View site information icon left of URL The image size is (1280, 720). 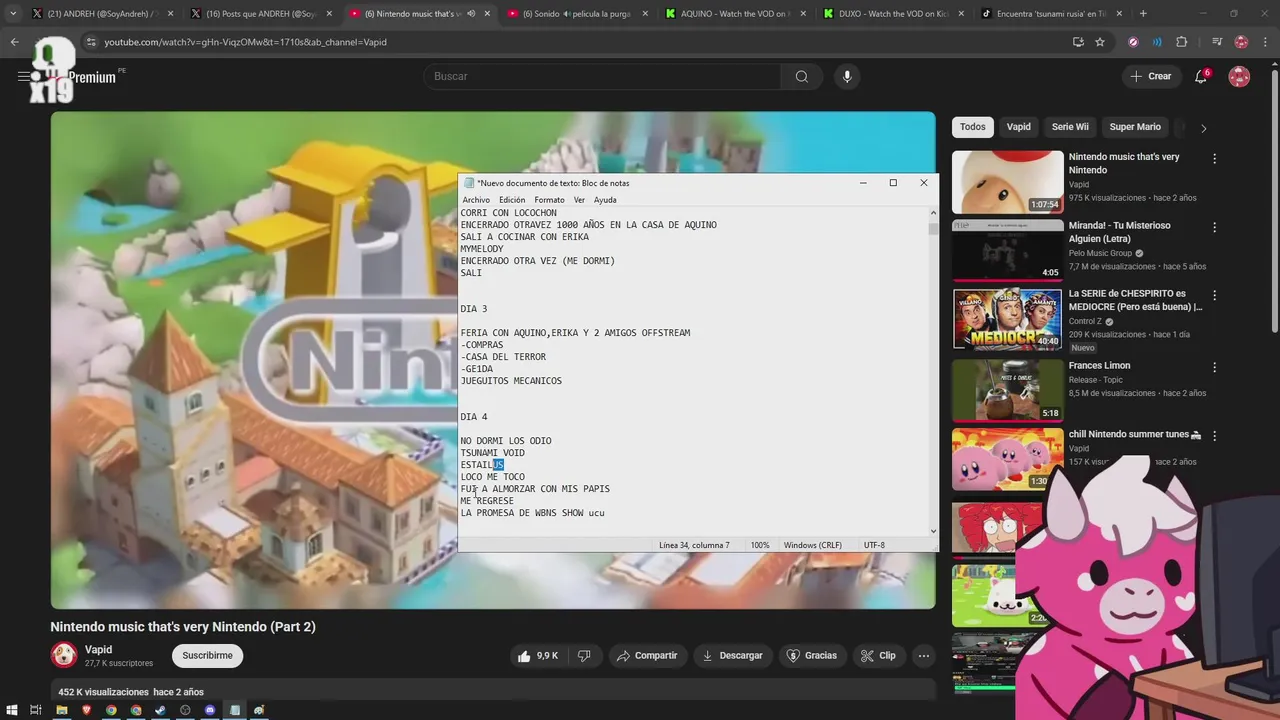(x=91, y=42)
